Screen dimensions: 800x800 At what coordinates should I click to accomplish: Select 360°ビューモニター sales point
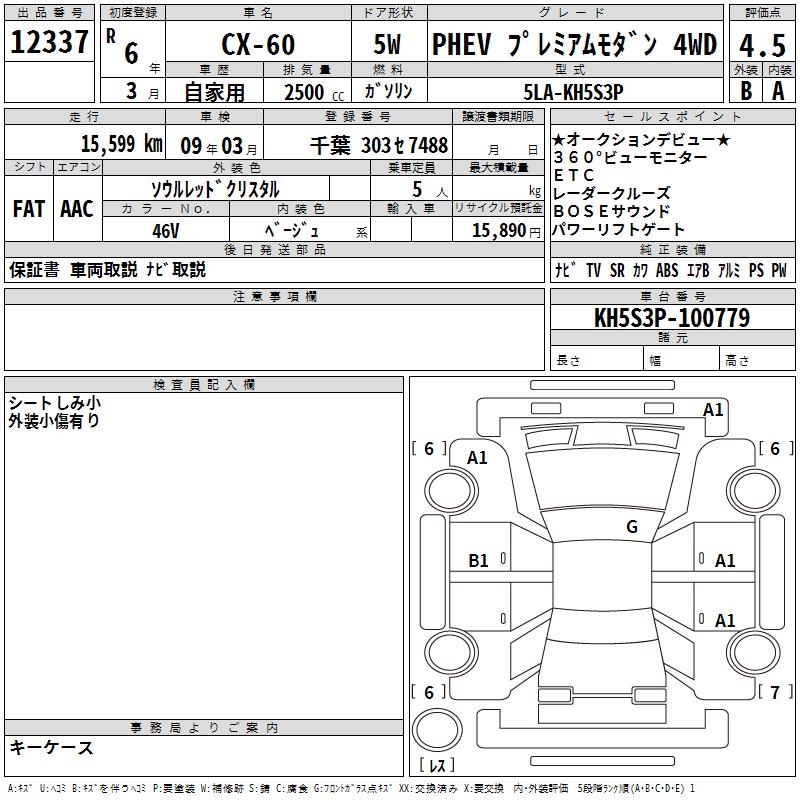630,157
